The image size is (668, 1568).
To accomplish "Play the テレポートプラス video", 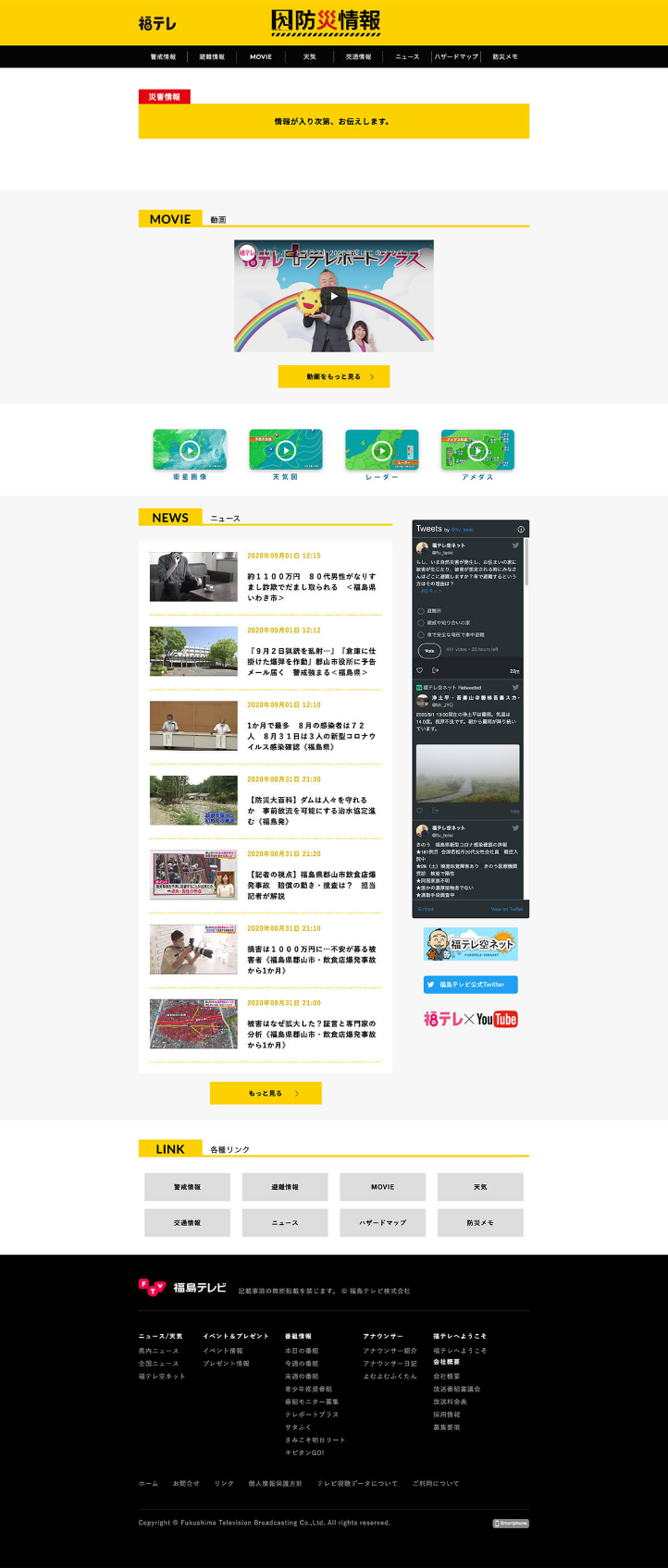I will tap(334, 297).
